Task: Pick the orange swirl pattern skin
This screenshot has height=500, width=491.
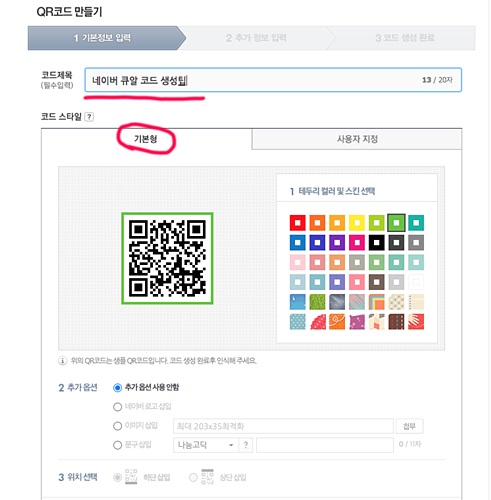Action: (x=337, y=322)
